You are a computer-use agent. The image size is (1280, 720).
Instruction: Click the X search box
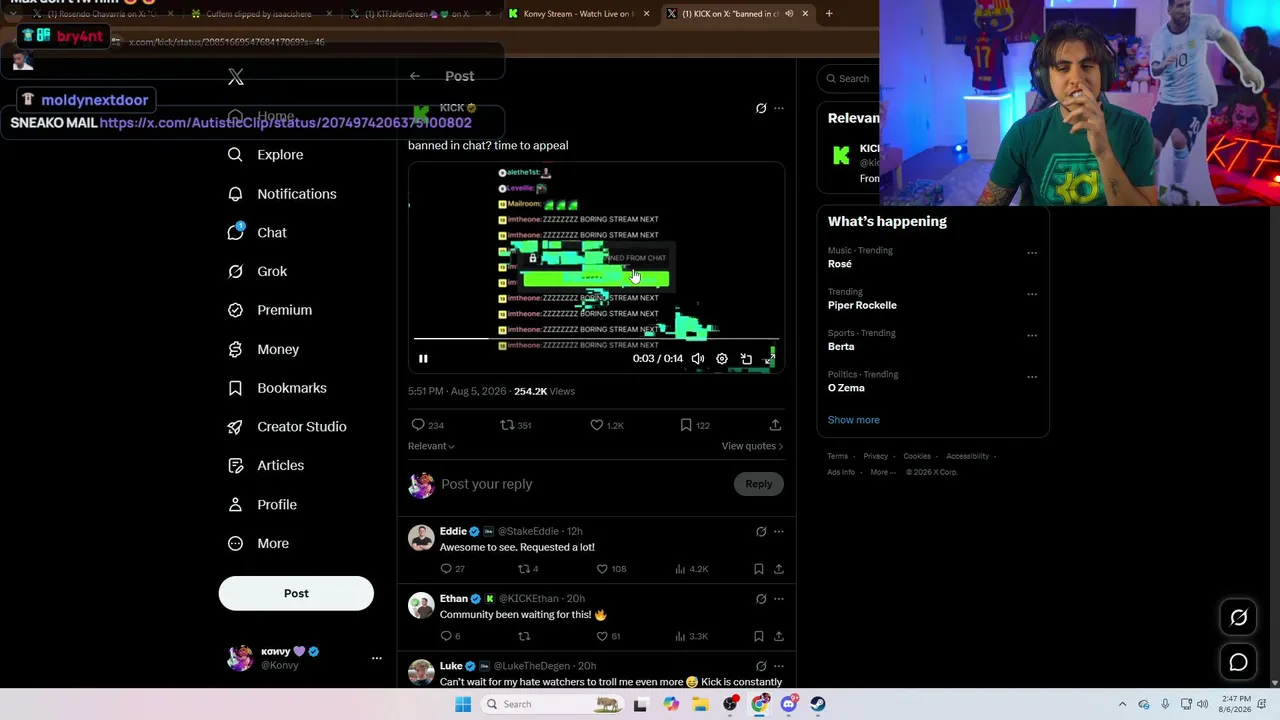pos(850,78)
